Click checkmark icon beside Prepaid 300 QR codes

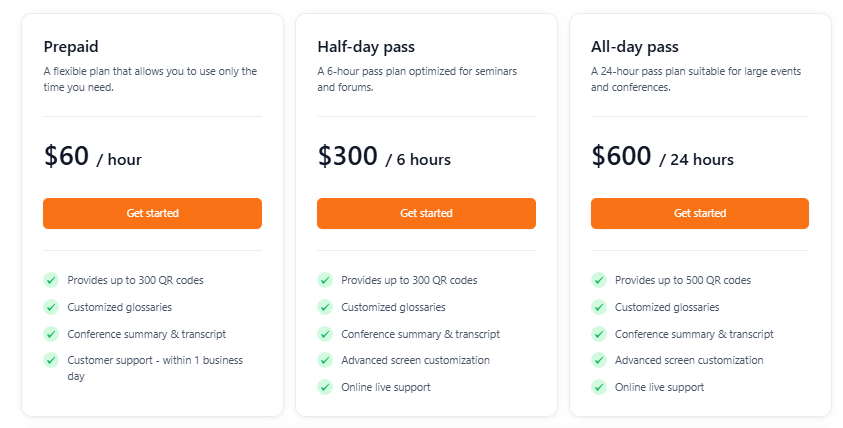click(50, 280)
